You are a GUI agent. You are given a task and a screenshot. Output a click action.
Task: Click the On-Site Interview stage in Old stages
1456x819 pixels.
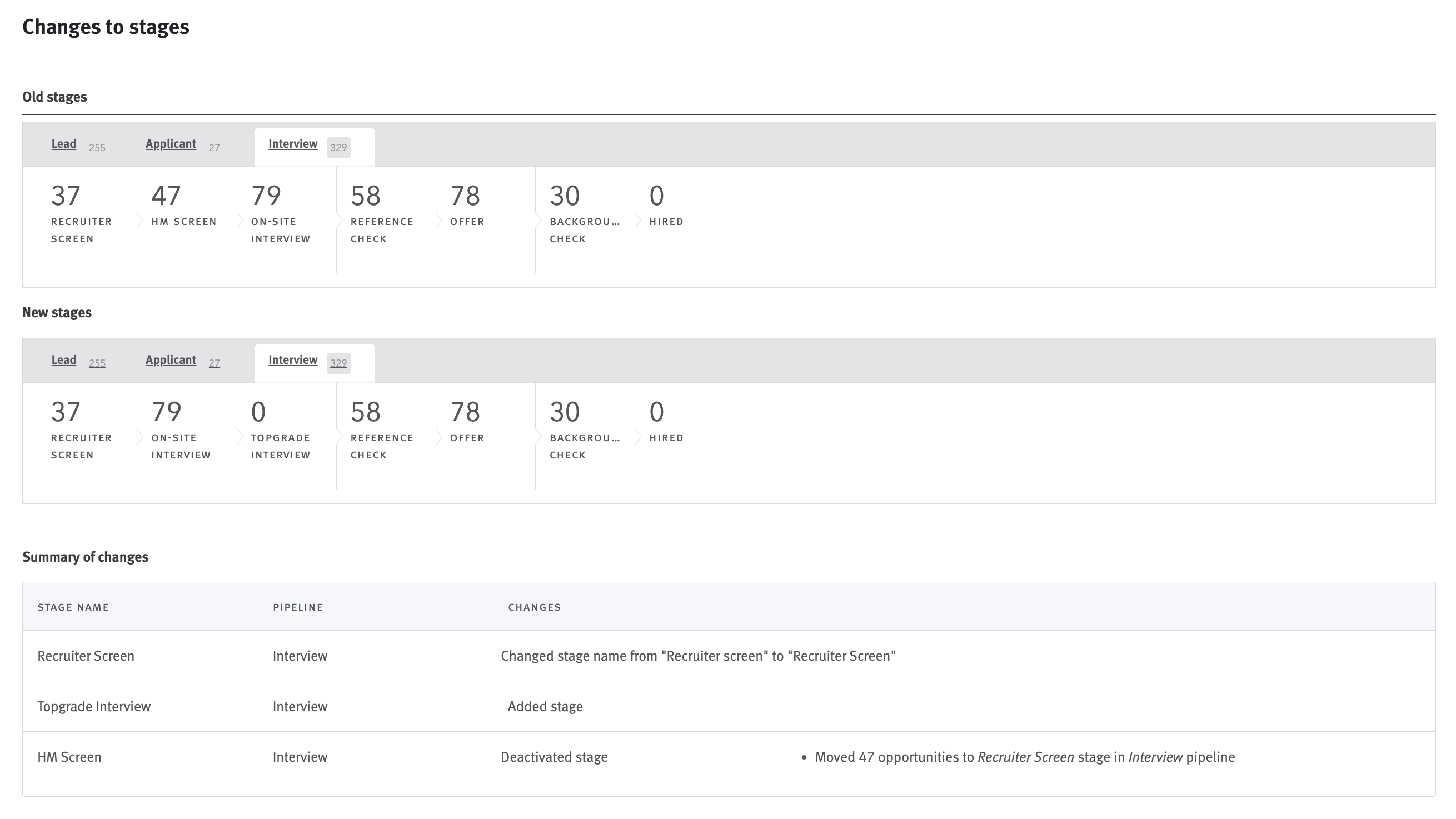click(x=281, y=214)
